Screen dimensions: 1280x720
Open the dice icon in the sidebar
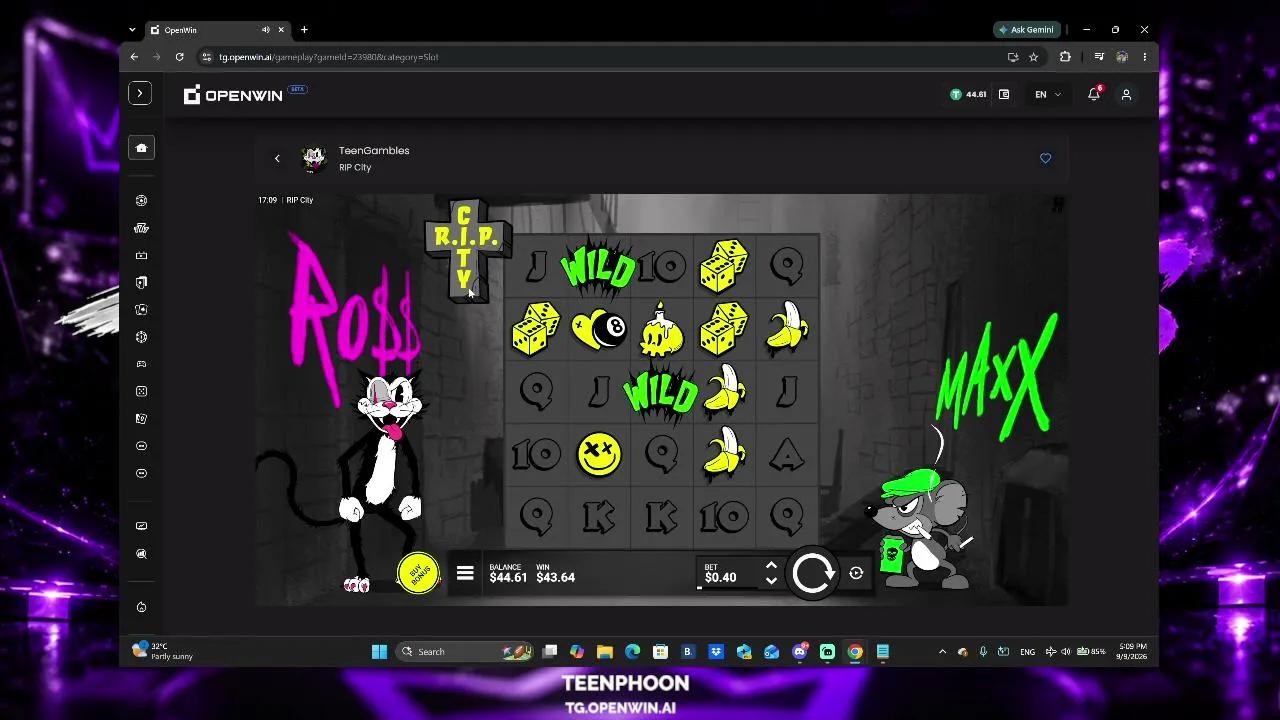141,391
